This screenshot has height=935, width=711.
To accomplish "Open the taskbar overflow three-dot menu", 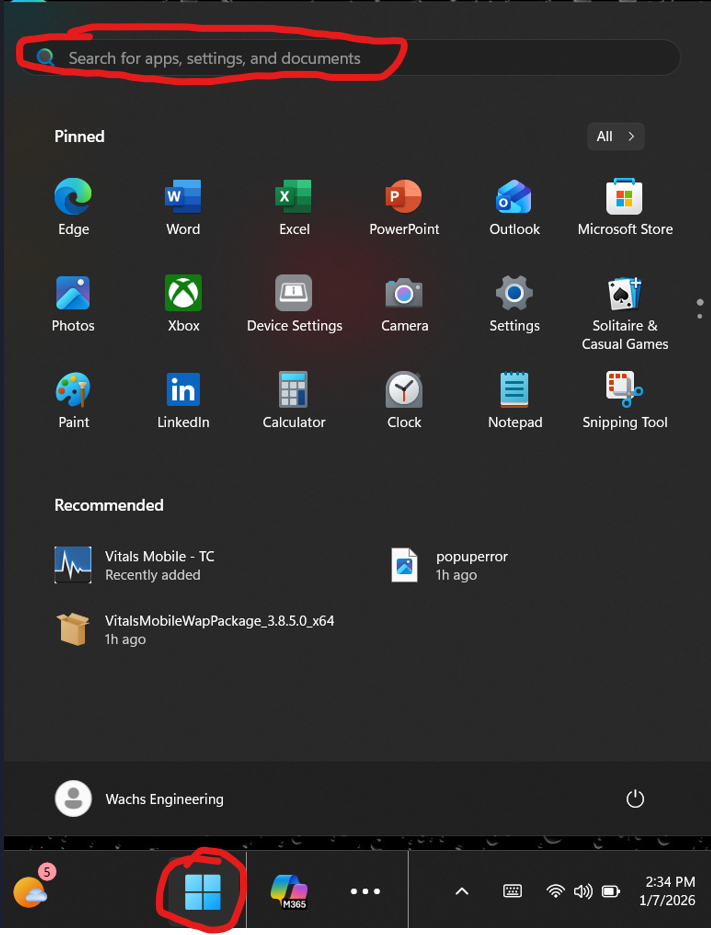I will [x=365, y=891].
